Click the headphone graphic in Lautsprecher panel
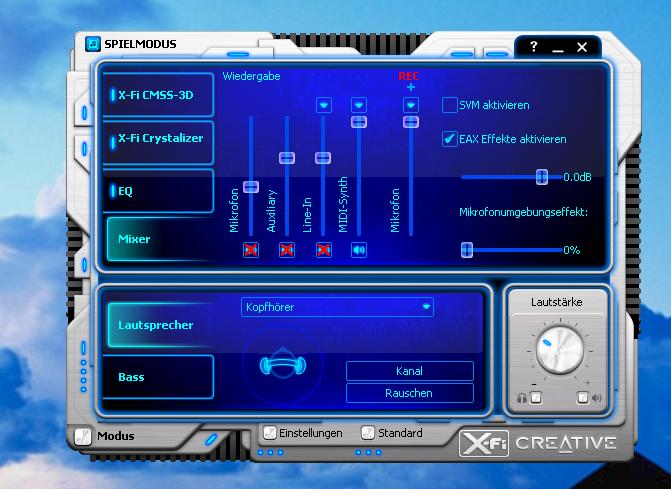Image resolution: width=671 pixels, height=489 pixels. tap(283, 364)
